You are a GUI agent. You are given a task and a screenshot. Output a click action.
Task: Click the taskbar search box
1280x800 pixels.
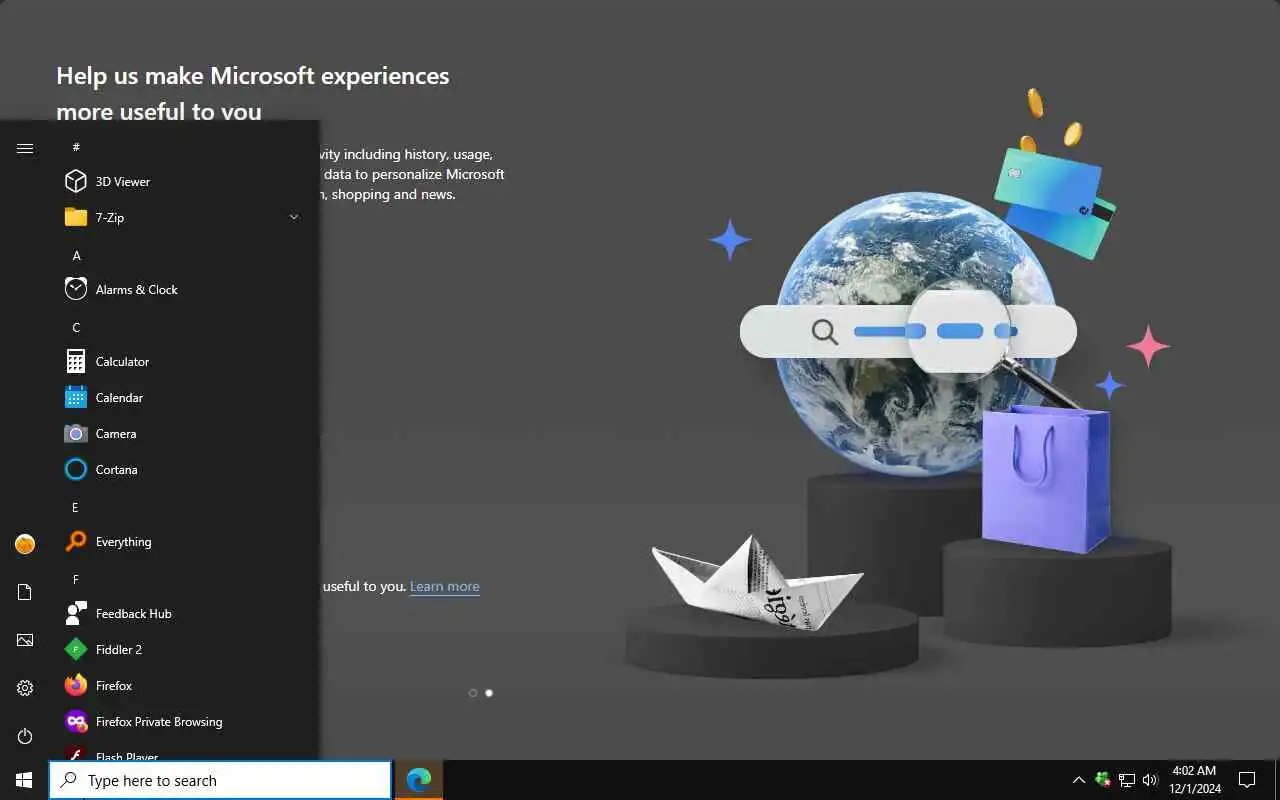[x=220, y=780]
